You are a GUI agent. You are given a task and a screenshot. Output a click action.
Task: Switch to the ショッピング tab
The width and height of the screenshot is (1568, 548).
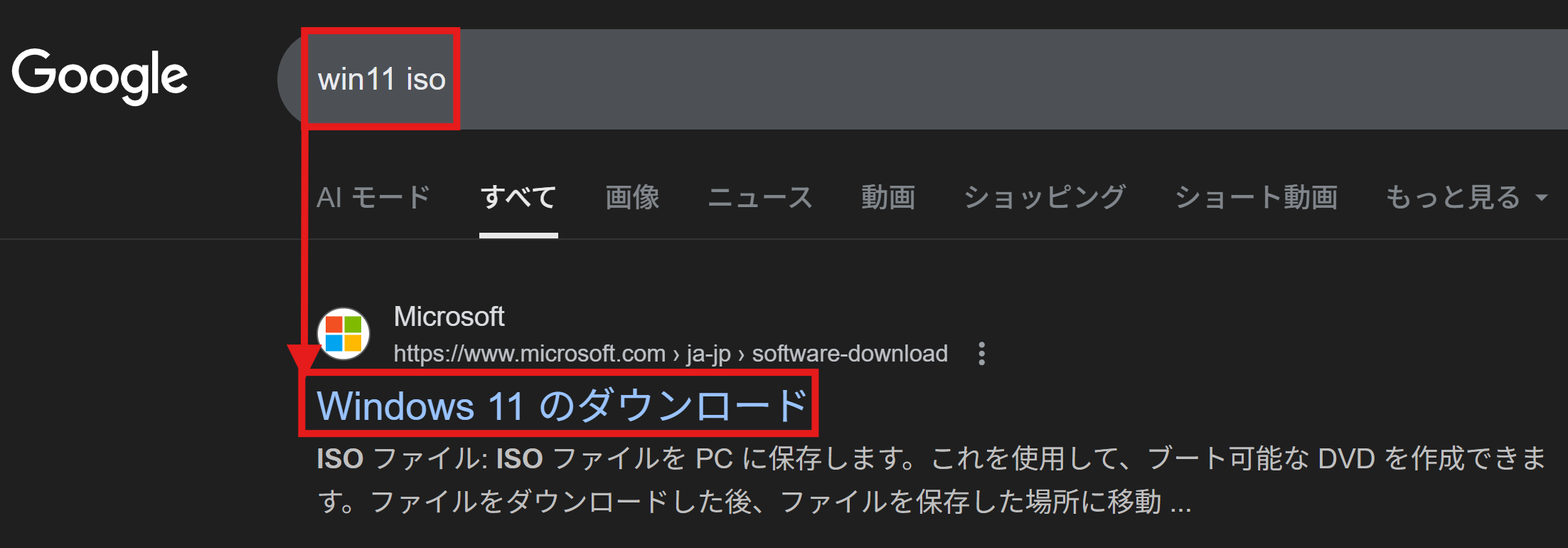[1044, 197]
